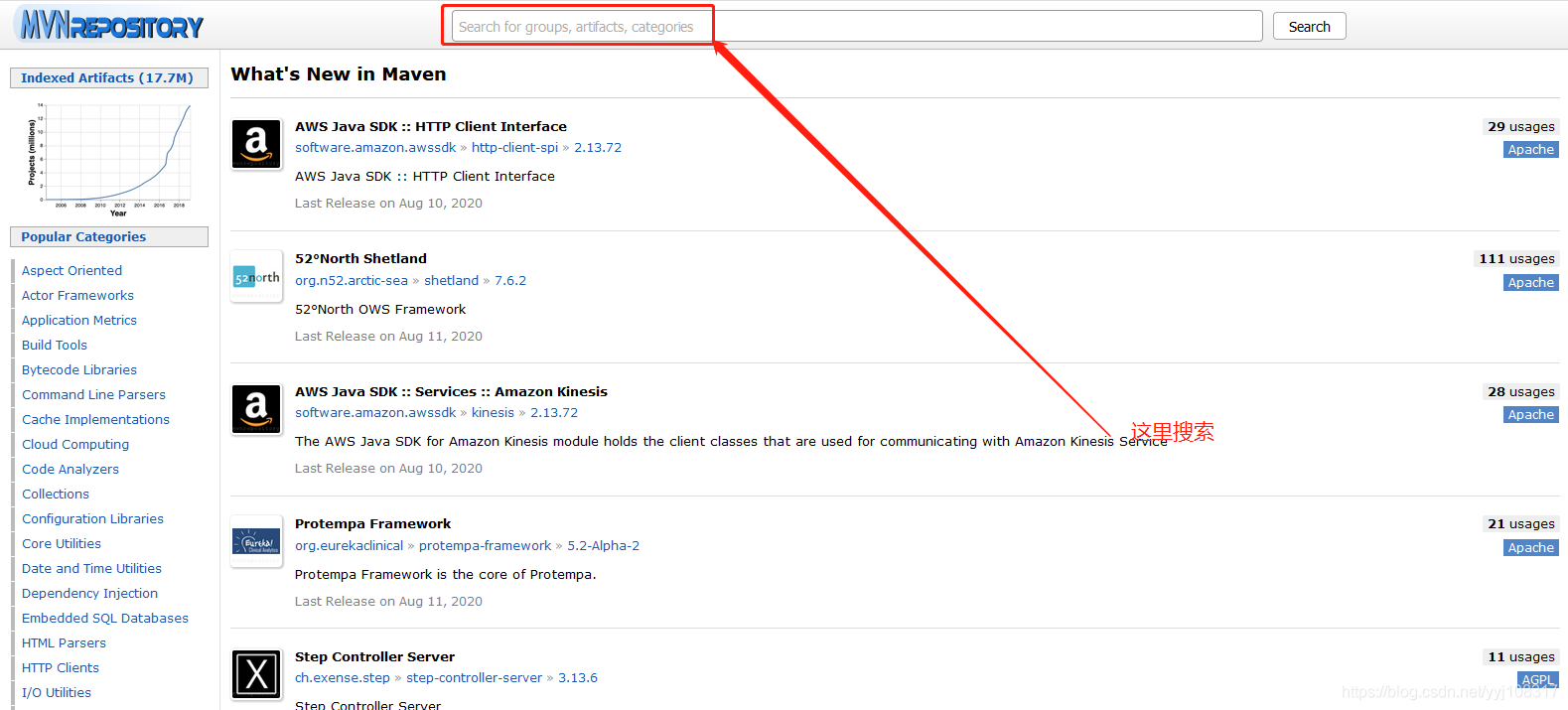Click Apache license tag for 52°North Shetland
The image size is (1568, 710).
[1530, 283]
